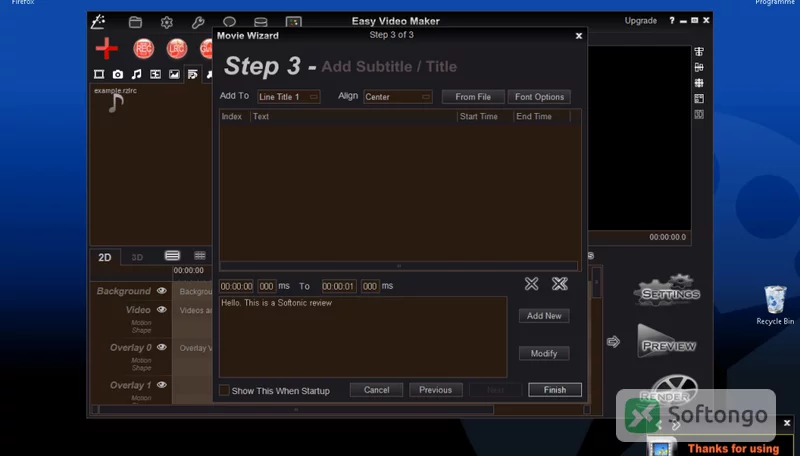
Task: Click the From File button
Action: click(473, 97)
